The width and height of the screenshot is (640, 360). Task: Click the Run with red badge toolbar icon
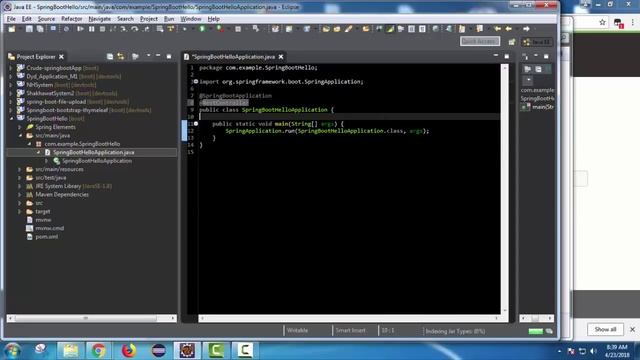pos(220,29)
